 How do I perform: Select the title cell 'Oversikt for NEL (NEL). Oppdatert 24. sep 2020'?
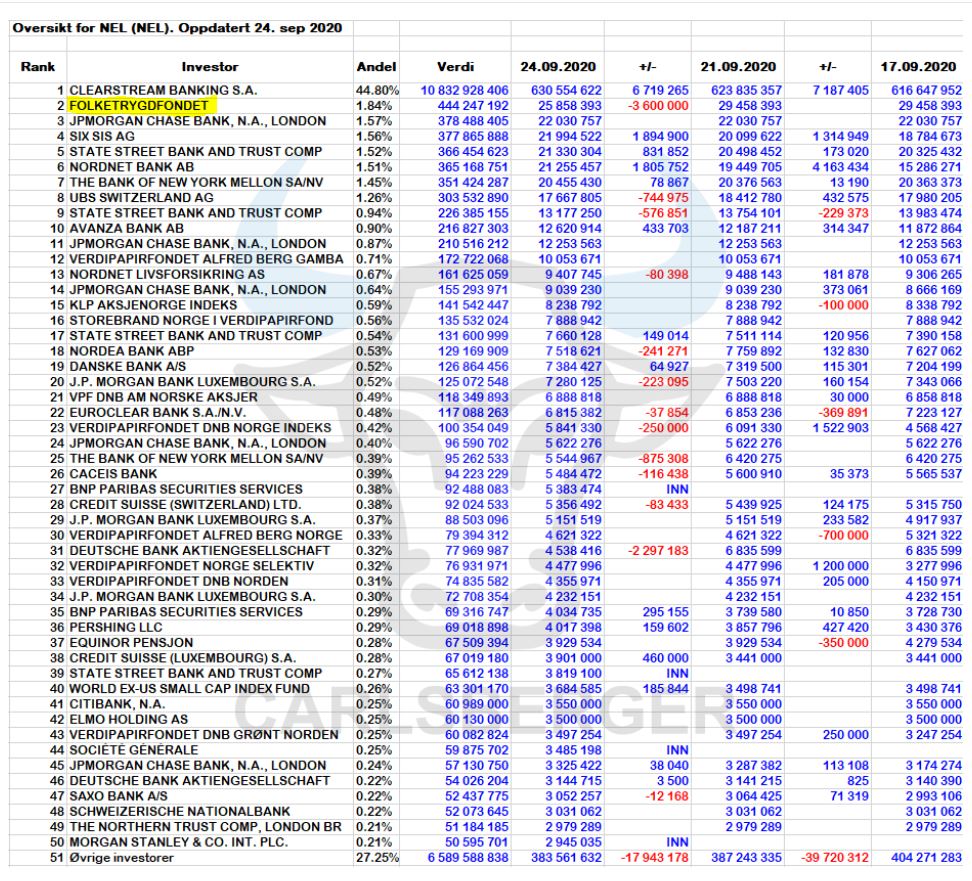pos(177,28)
